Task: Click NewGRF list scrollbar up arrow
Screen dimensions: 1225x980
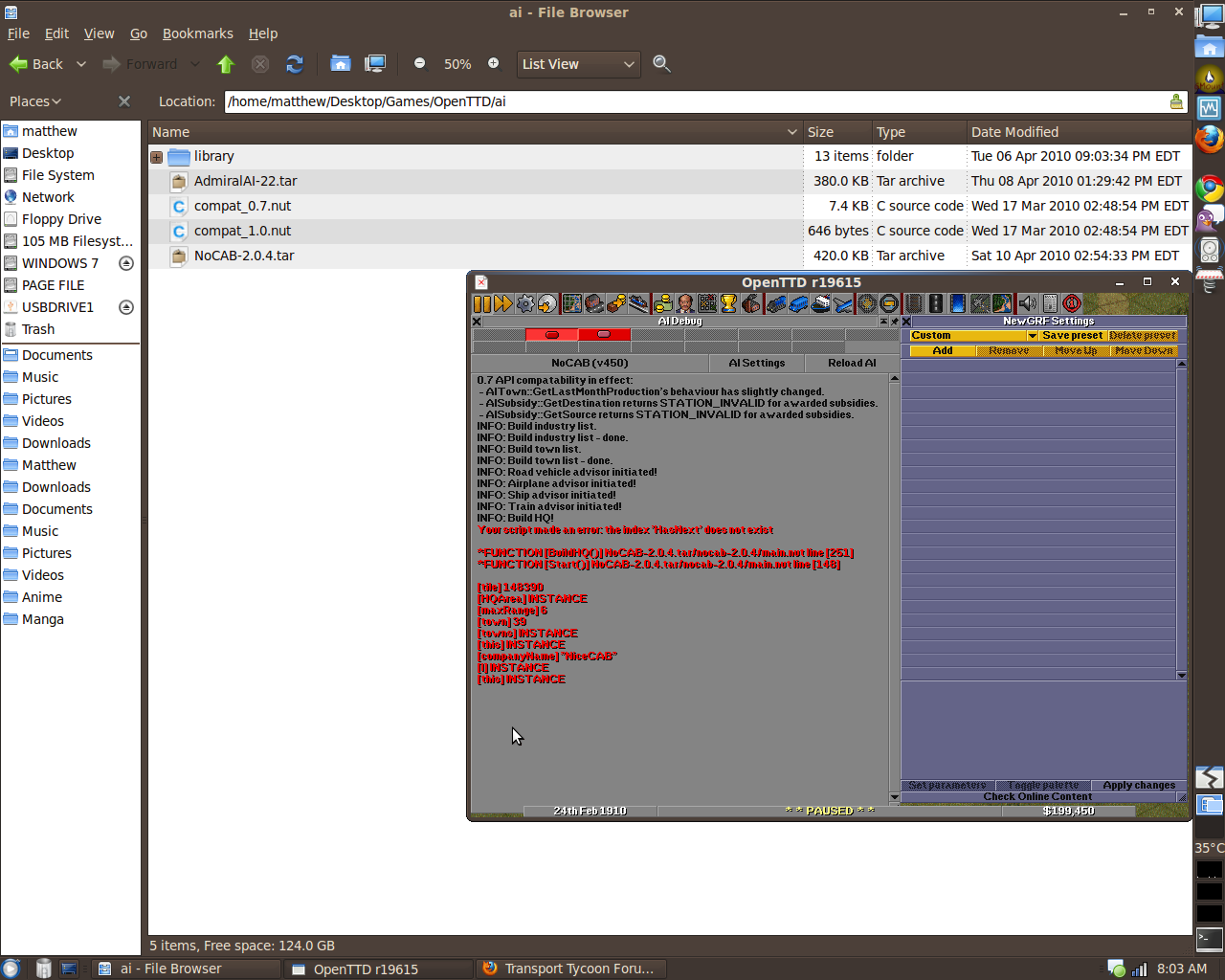Action: (1182, 364)
